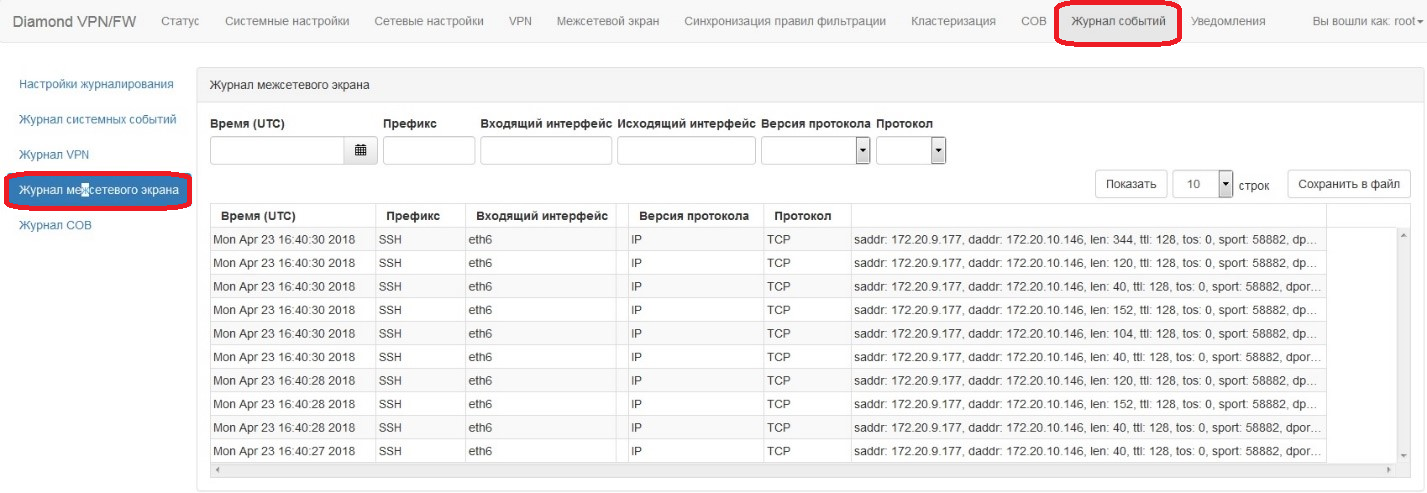Open the Журнал событий tab

1118,21
